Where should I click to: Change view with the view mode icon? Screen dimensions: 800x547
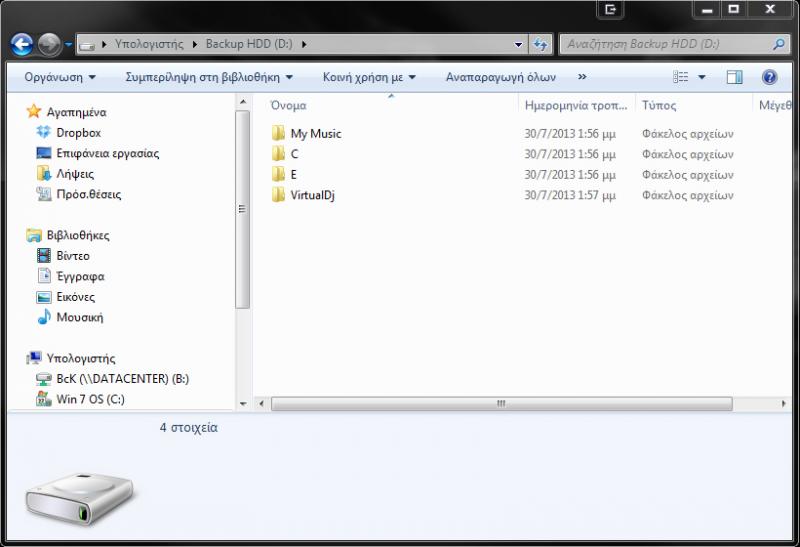pyautogui.click(x=681, y=77)
